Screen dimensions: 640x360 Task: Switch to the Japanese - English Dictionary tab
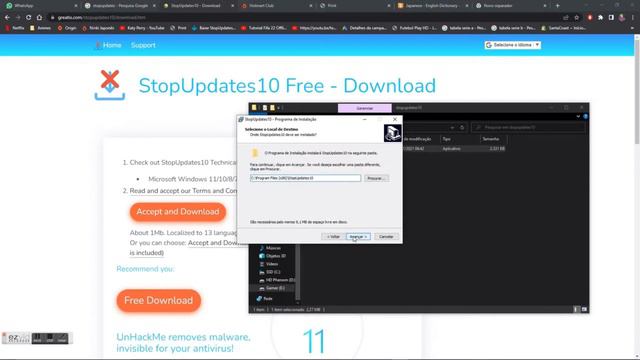pyautogui.click(x=432, y=6)
